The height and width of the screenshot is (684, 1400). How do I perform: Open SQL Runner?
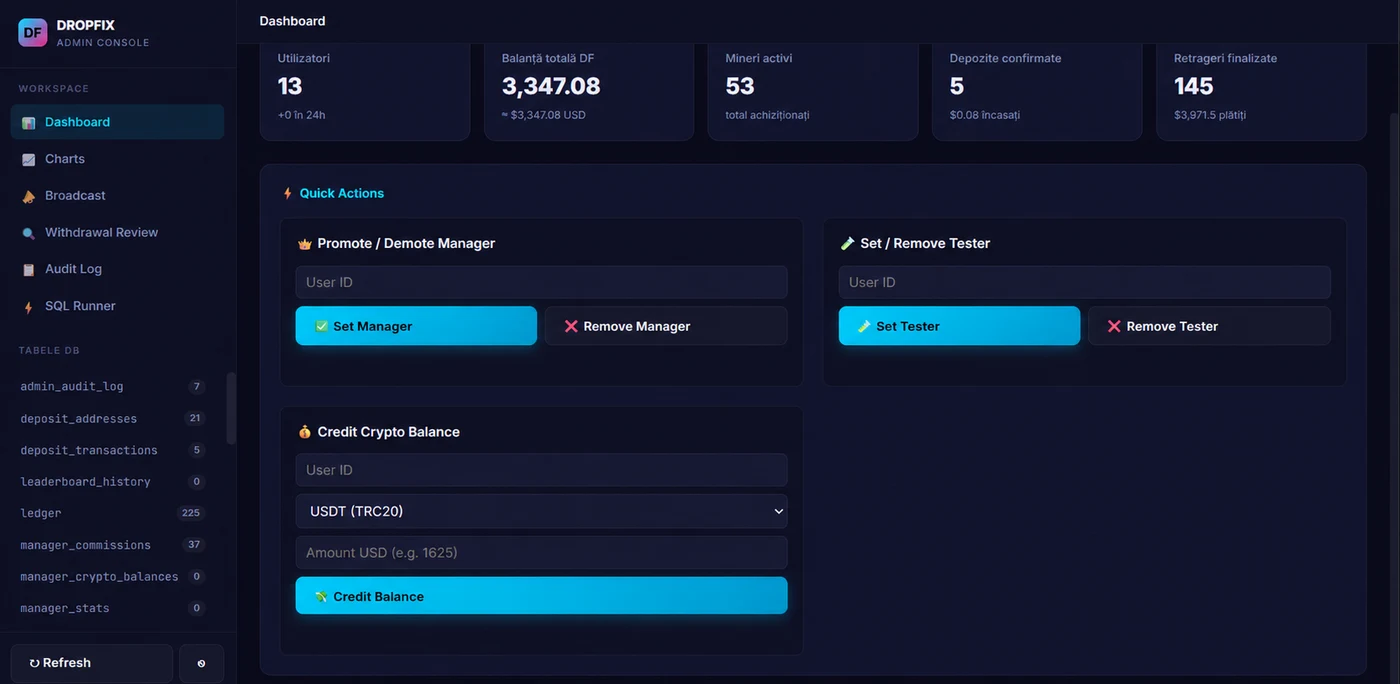(x=117, y=306)
